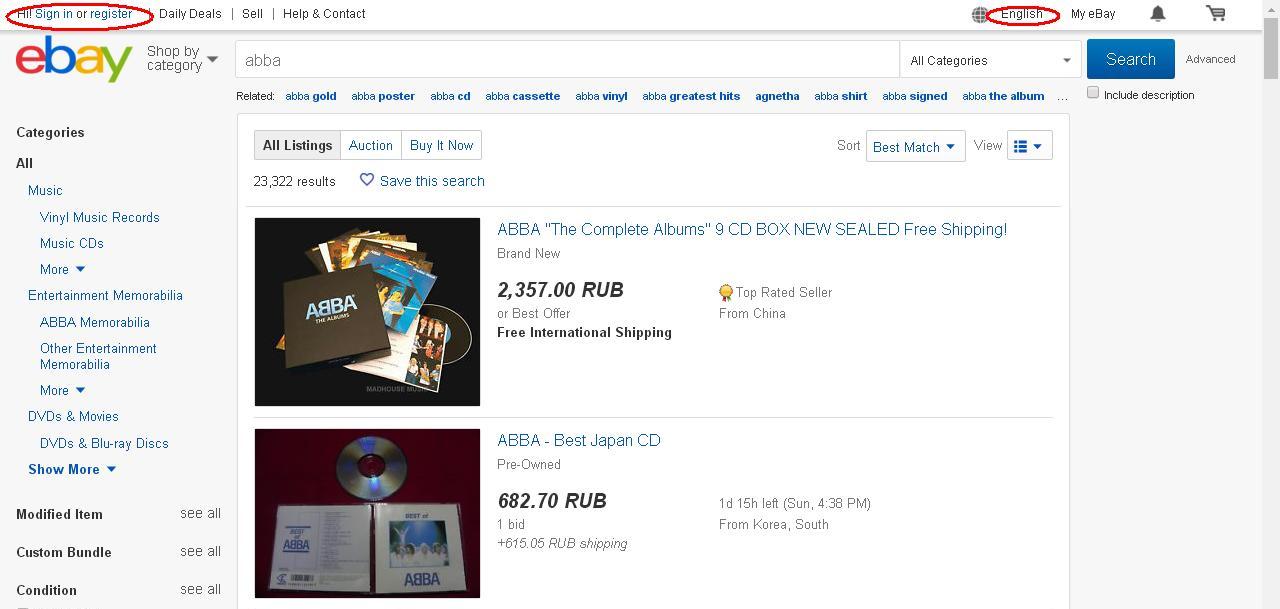The height and width of the screenshot is (609, 1280).
Task: Click the globe language icon
Action: coord(980,14)
